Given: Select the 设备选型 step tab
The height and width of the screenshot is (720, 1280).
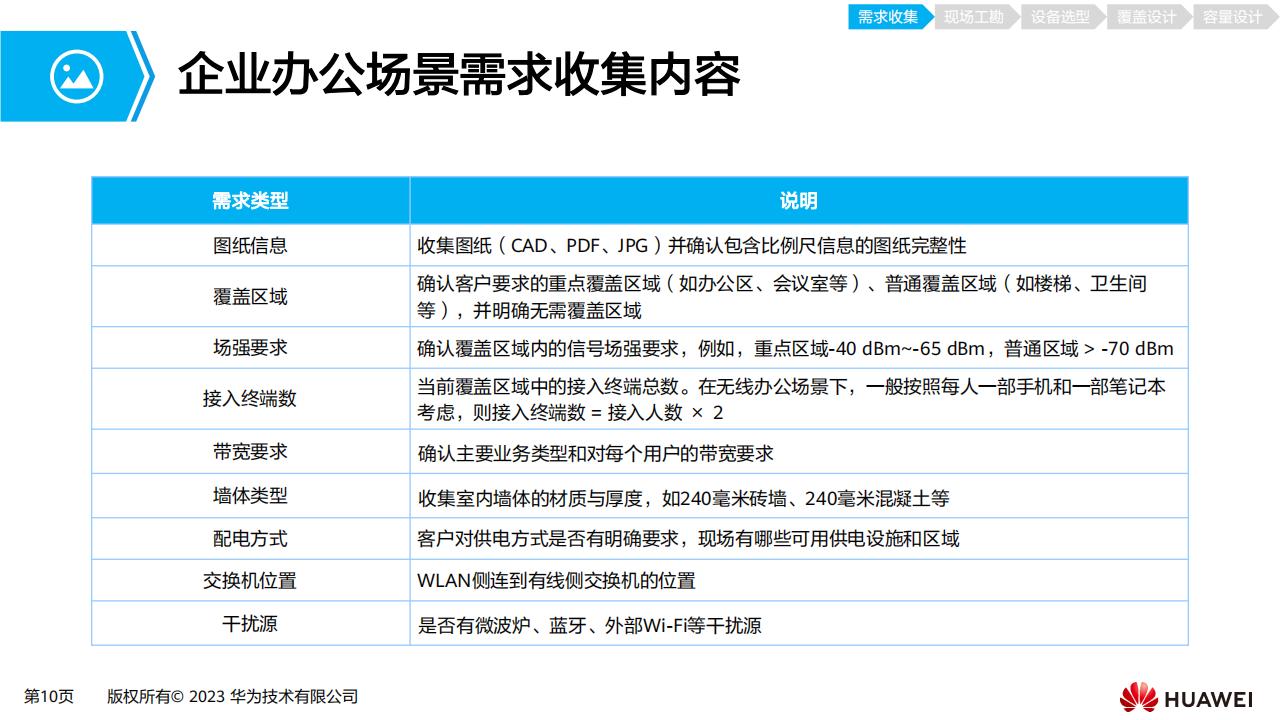Looking at the screenshot, I should click(x=1061, y=17).
